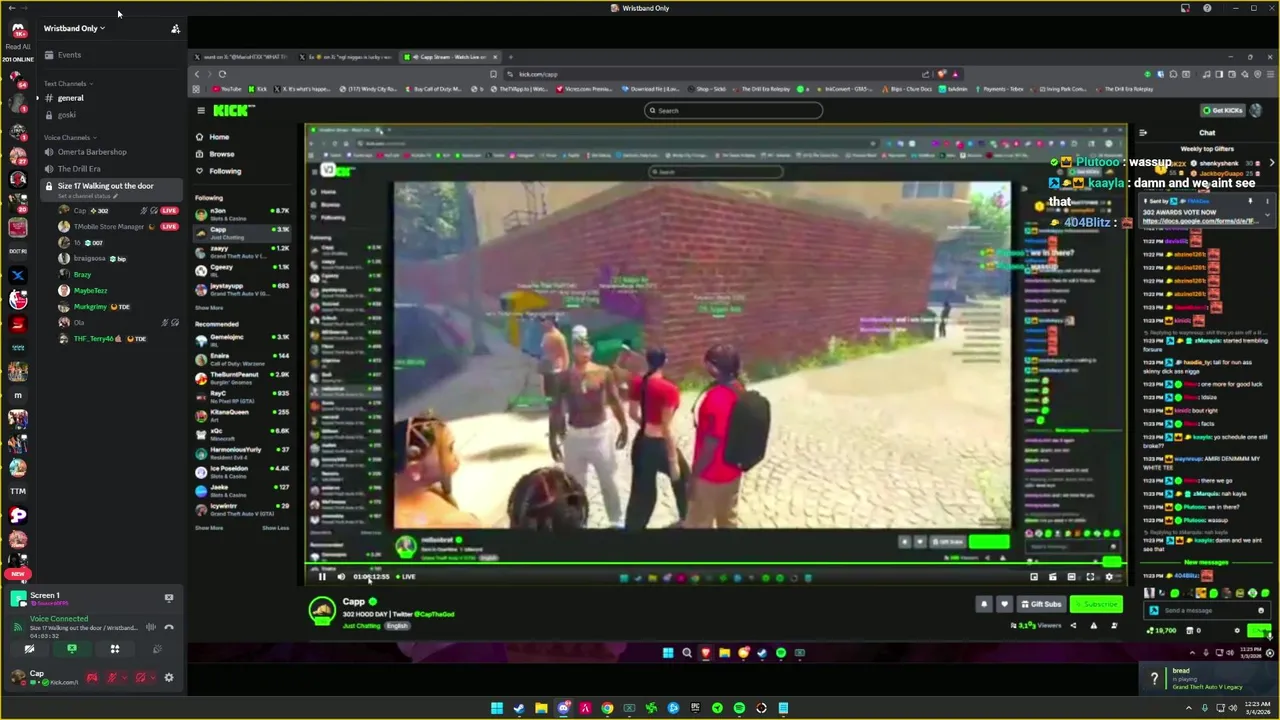The image size is (1280, 720).
Task: Open Discord Direct Messages home icon
Action: (x=18, y=29)
